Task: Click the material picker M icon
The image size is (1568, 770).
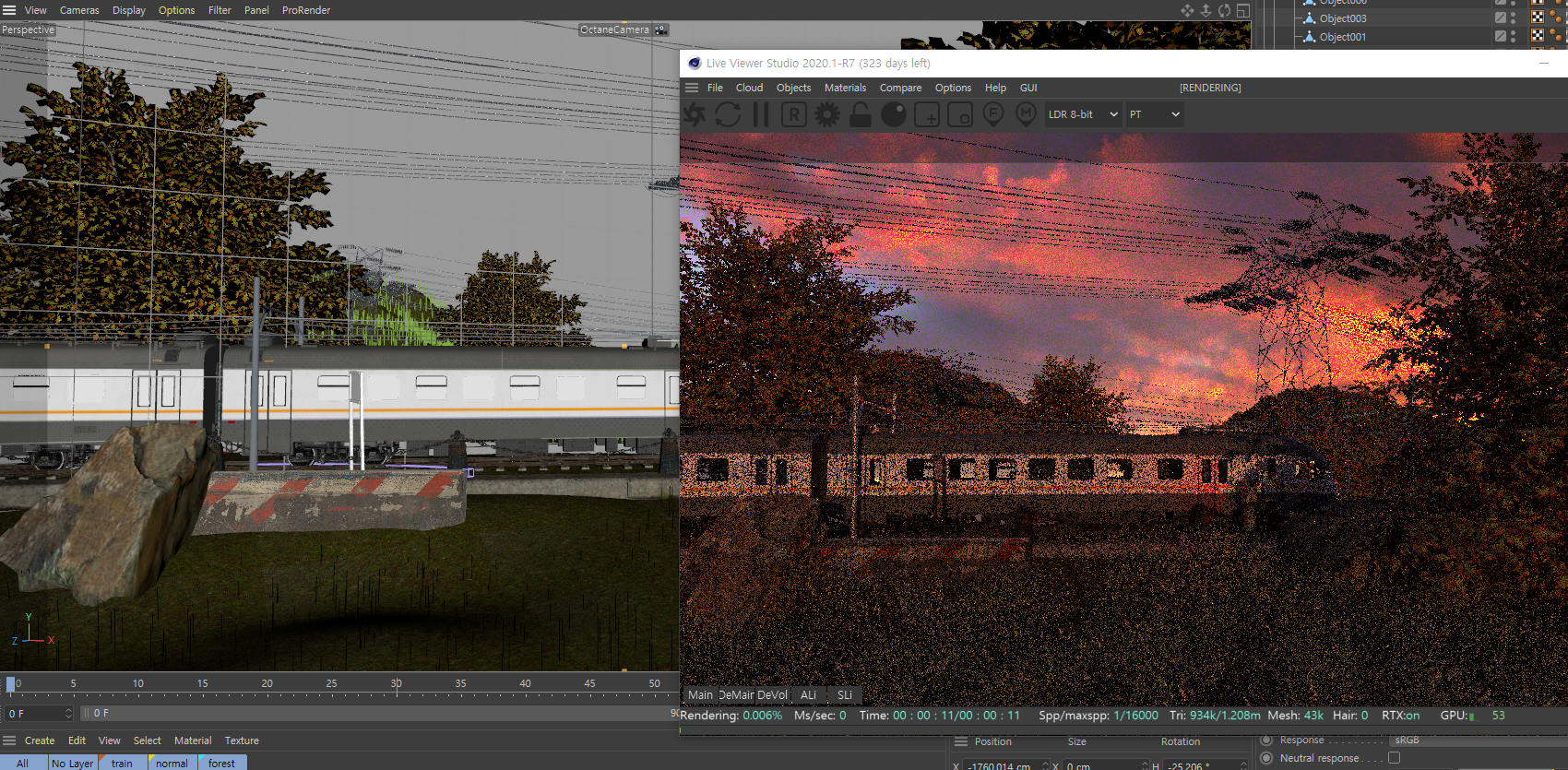Action: tap(1026, 114)
